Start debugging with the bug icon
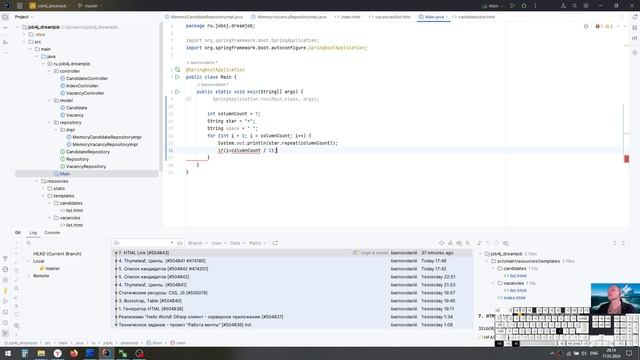 524,6
